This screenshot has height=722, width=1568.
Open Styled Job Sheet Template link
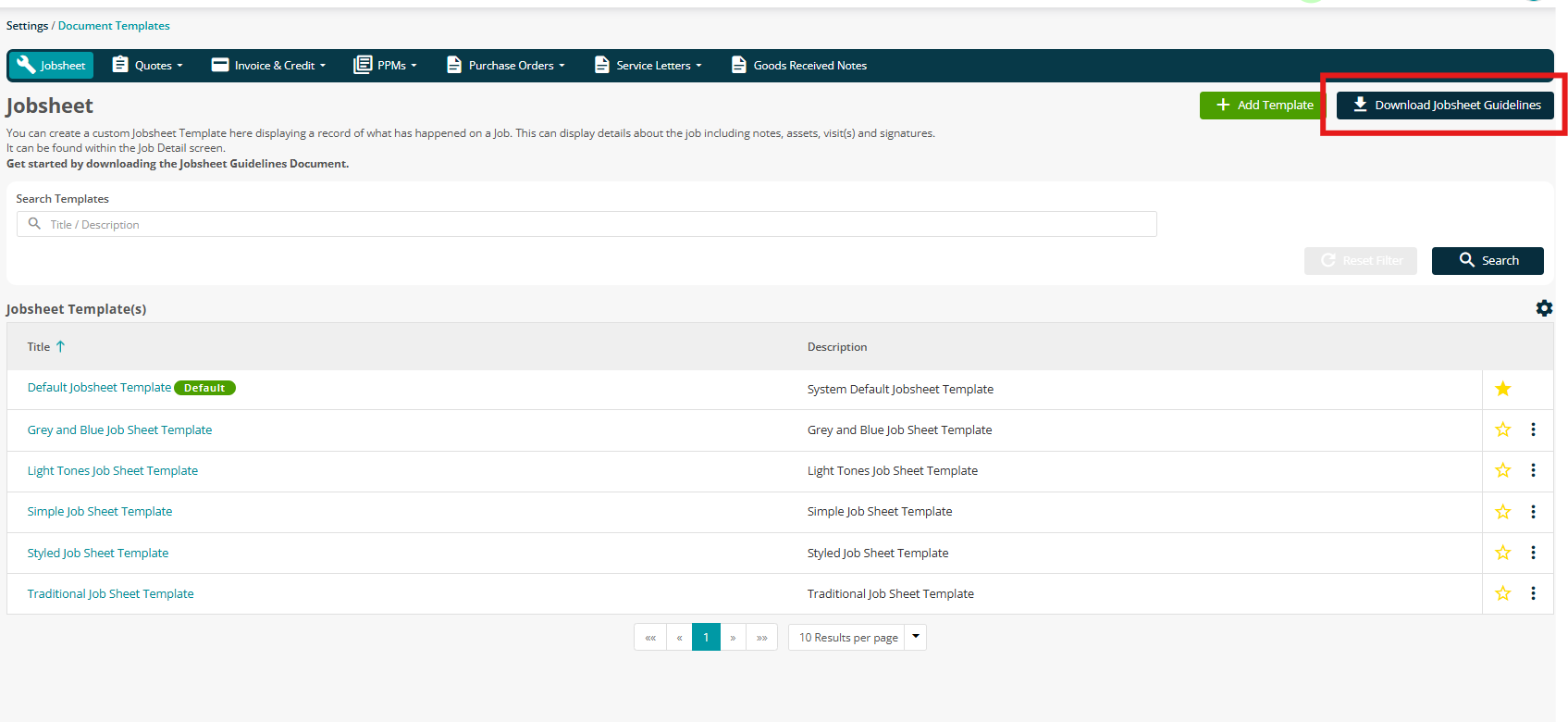point(98,554)
